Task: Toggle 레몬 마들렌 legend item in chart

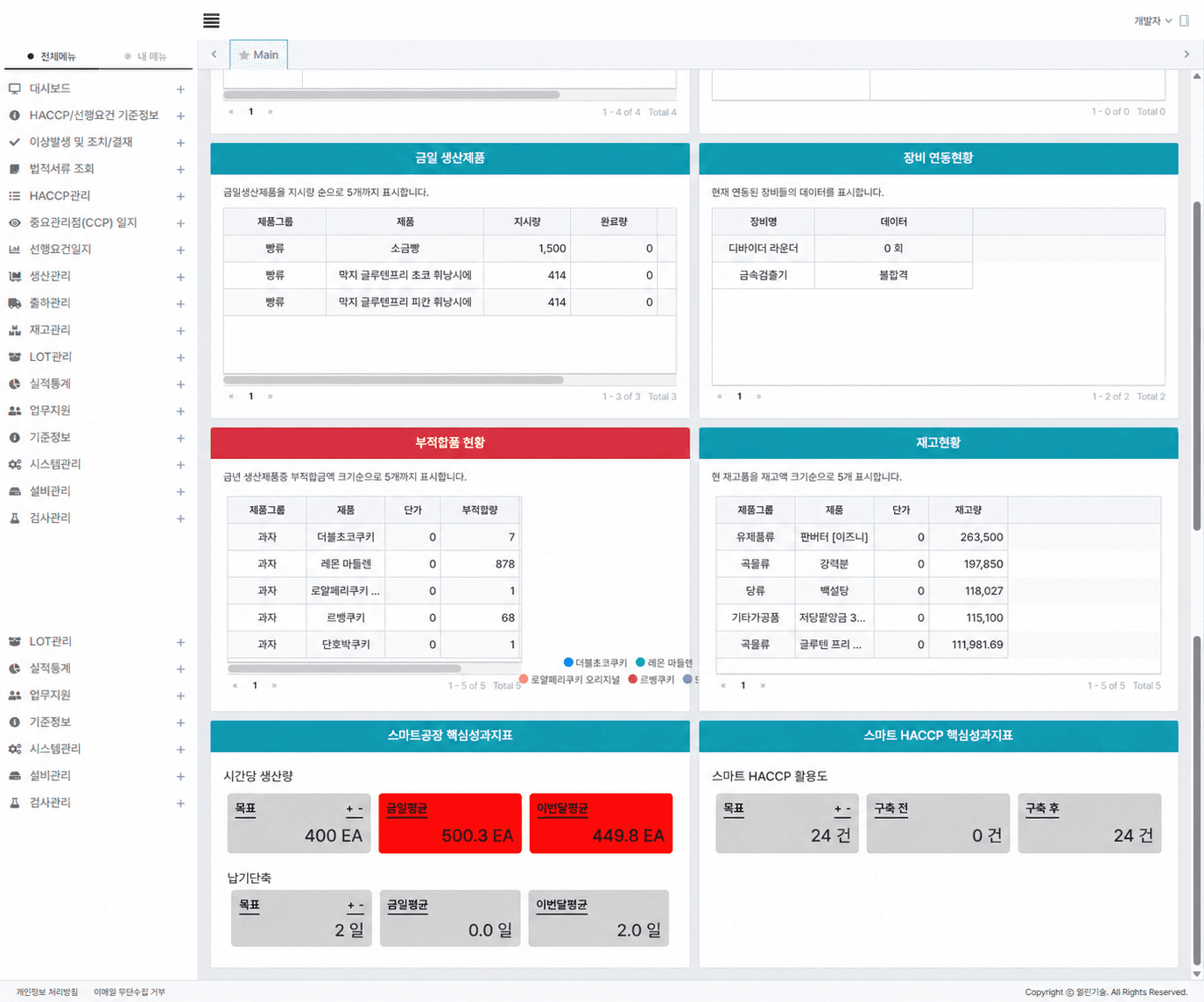Action: pyautogui.click(x=664, y=663)
